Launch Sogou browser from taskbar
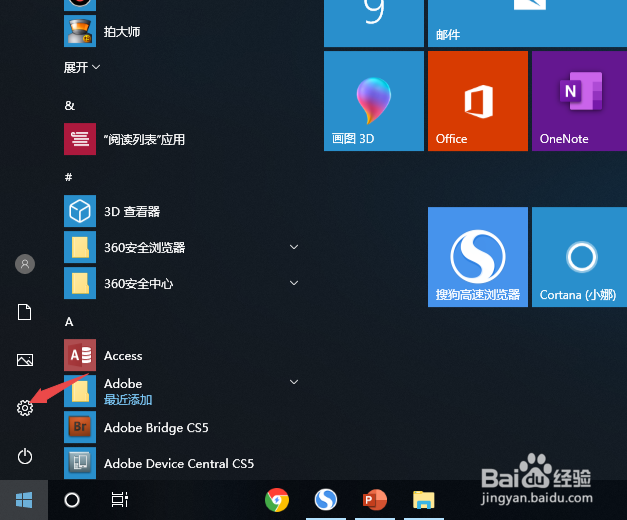This screenshot has height=520, width=627. (x=325, y=500)
